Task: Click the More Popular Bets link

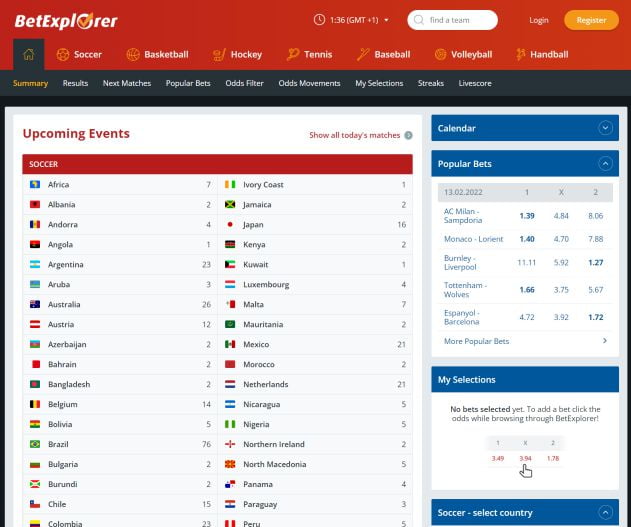Action: coord(476,341)
